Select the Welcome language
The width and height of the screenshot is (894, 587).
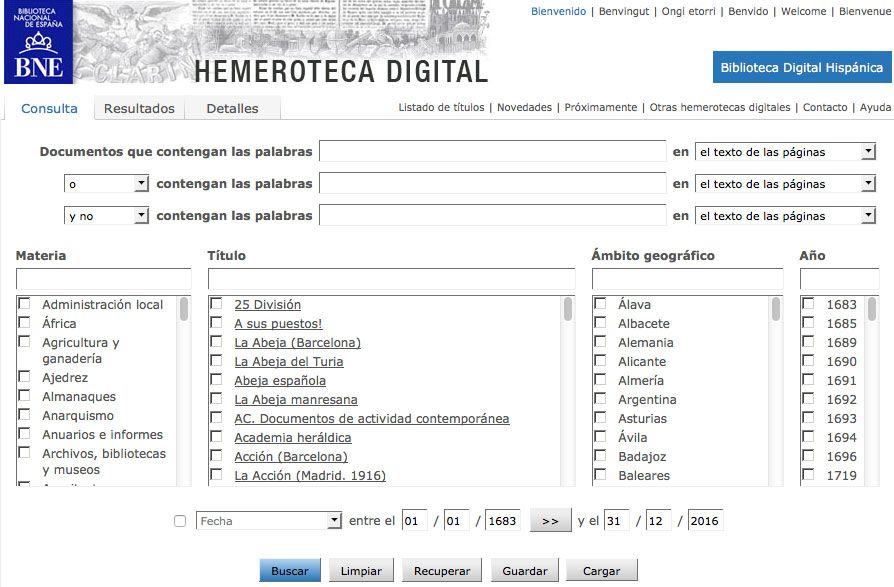coord(803,11)
